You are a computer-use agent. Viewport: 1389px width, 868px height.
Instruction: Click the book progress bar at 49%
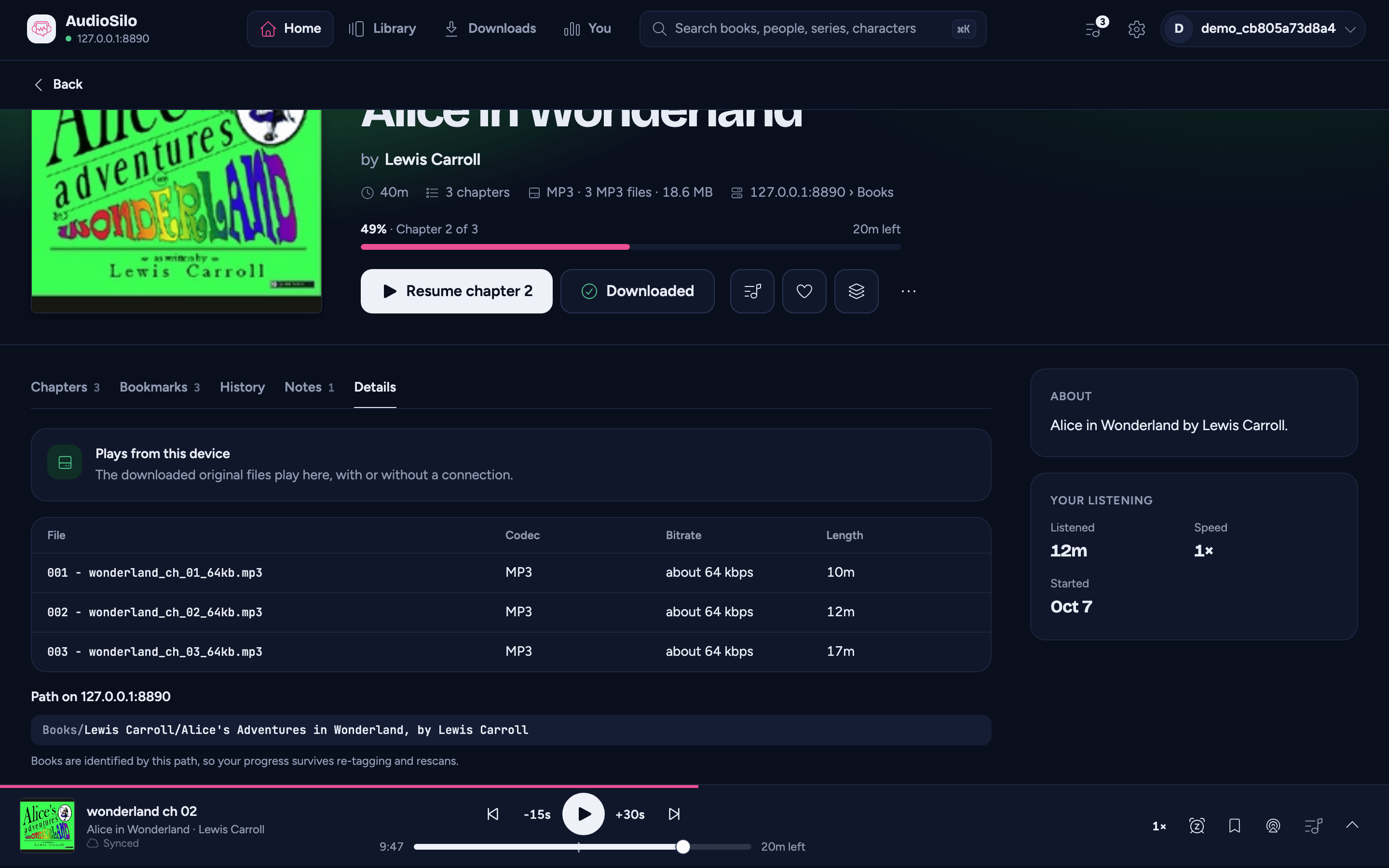(x=630, y=247)
